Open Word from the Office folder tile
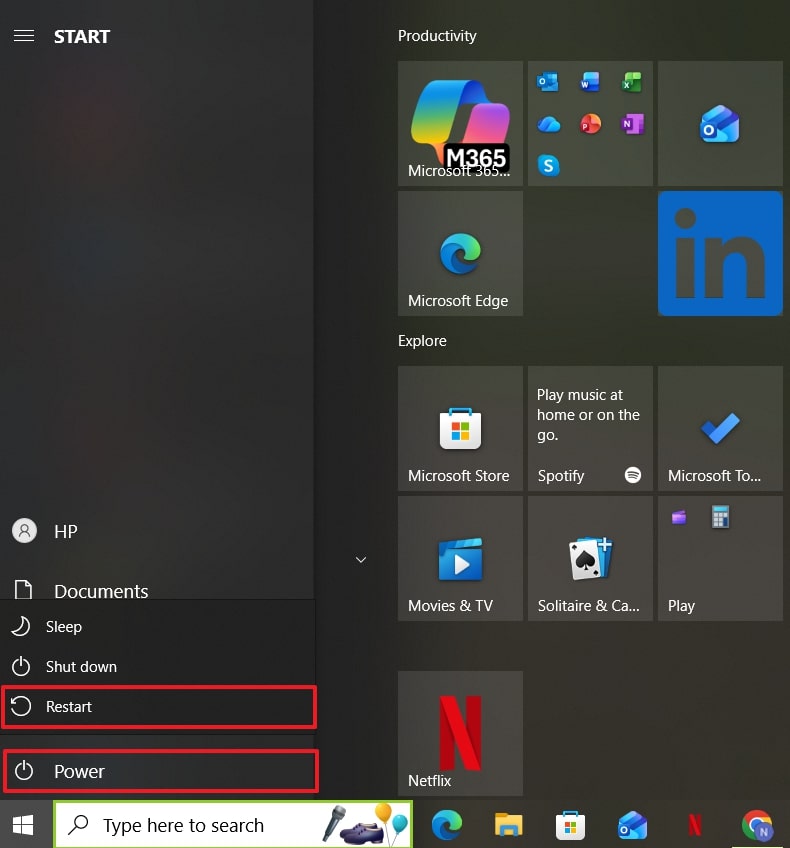The width and height of the screenshot is (790, 848). click(590, 82)
